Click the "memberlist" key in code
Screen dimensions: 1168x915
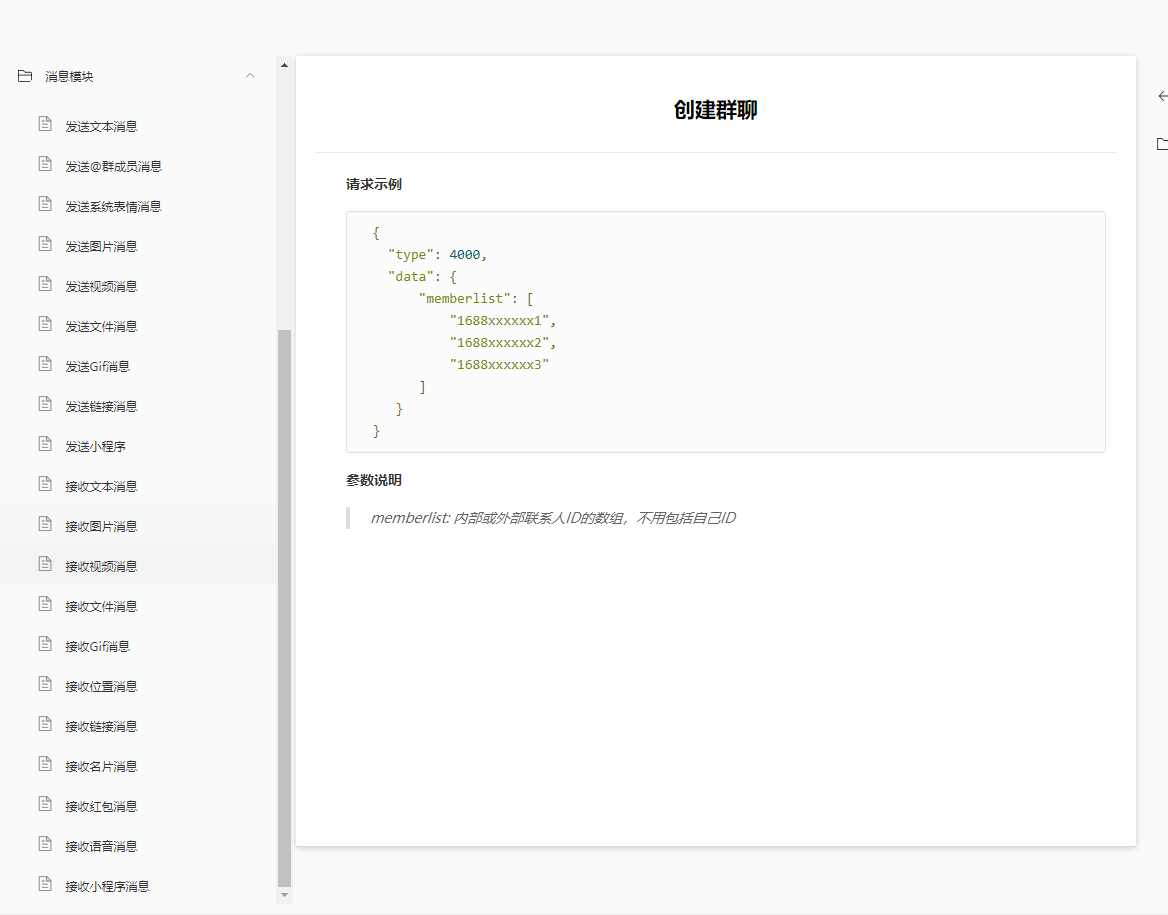pos(465,299)
